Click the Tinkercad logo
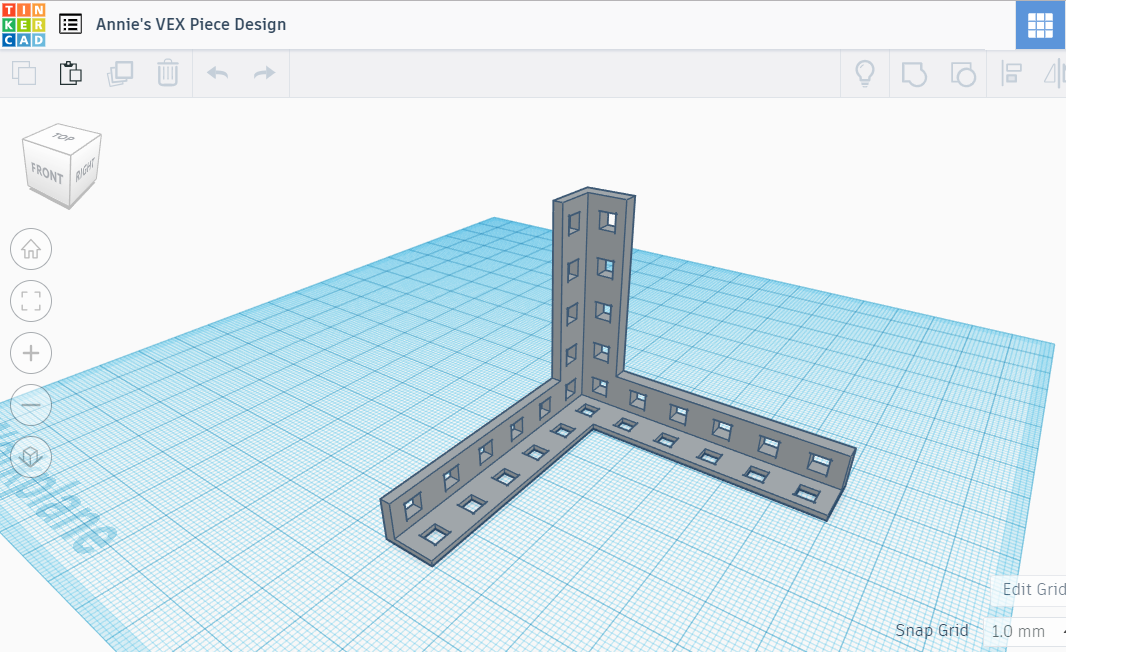 (x=23, y=25)
